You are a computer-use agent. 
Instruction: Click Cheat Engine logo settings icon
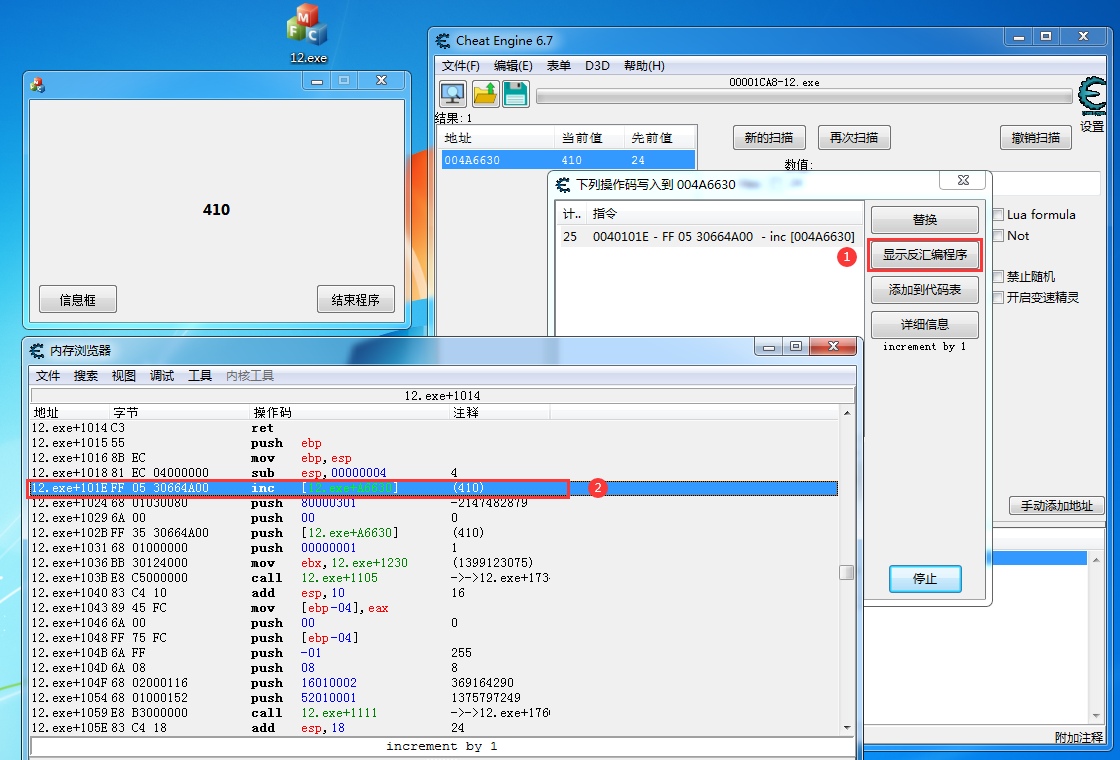click(x=1092, y=97)
